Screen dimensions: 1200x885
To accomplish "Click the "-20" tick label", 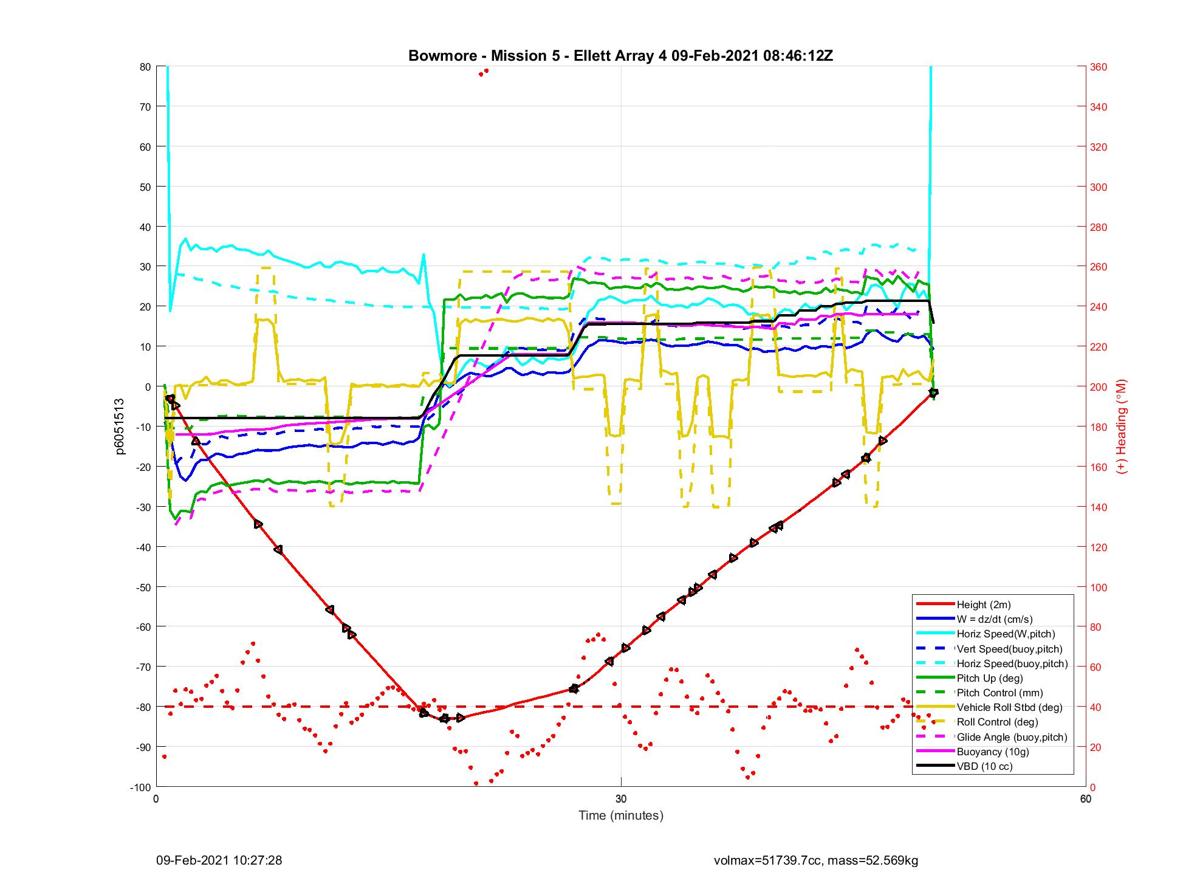I will point(143,467).
